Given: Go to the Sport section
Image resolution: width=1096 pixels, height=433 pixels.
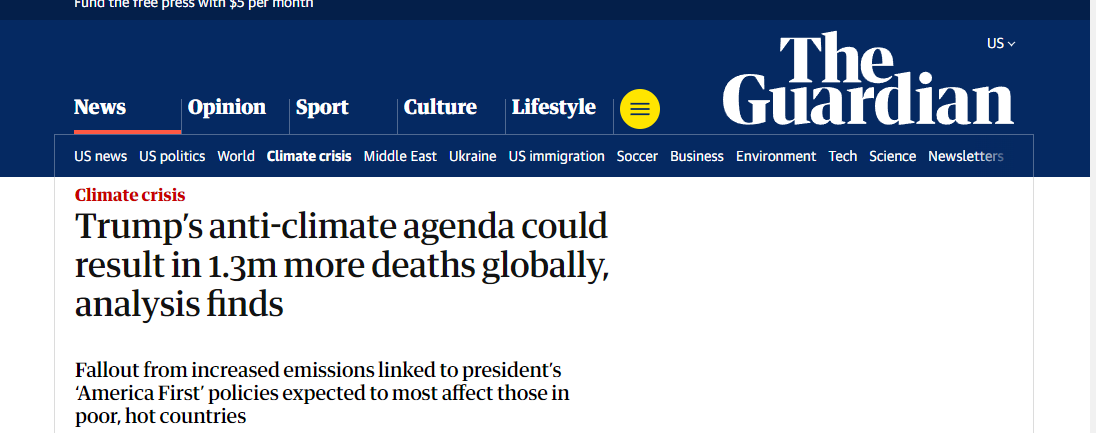Looking at the screenshot, I should [322, 107].
